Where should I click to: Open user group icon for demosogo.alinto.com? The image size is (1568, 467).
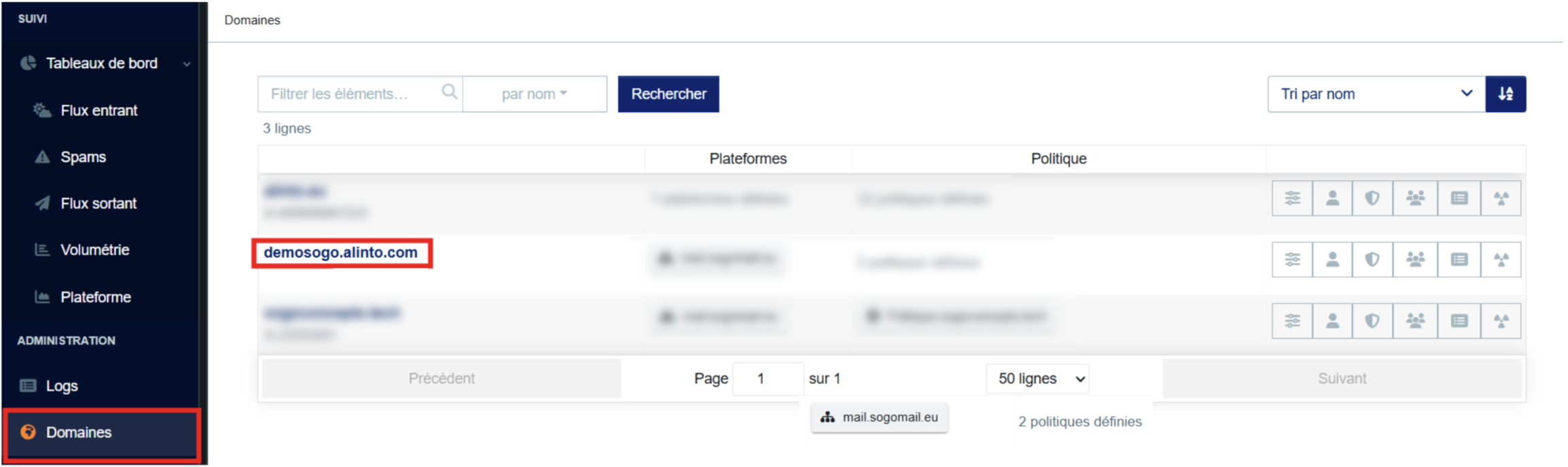(x=1415, y=260)
